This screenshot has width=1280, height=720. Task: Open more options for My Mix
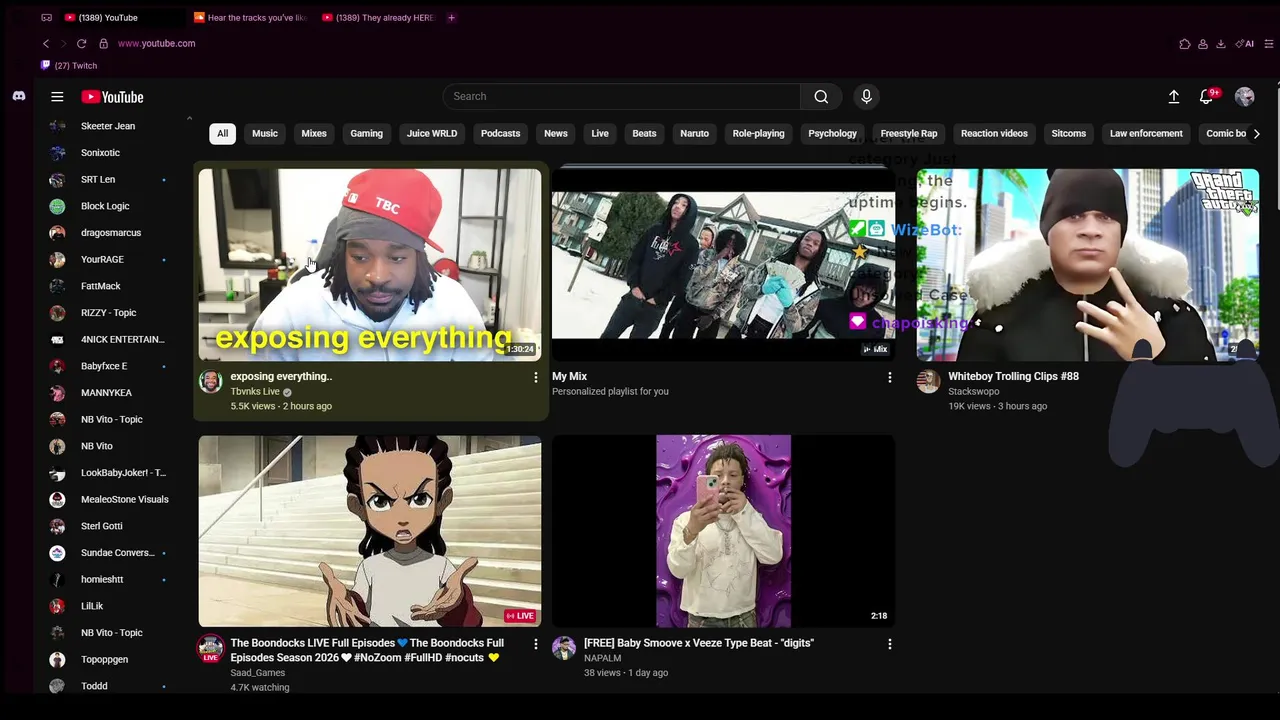tap(889, 377)
